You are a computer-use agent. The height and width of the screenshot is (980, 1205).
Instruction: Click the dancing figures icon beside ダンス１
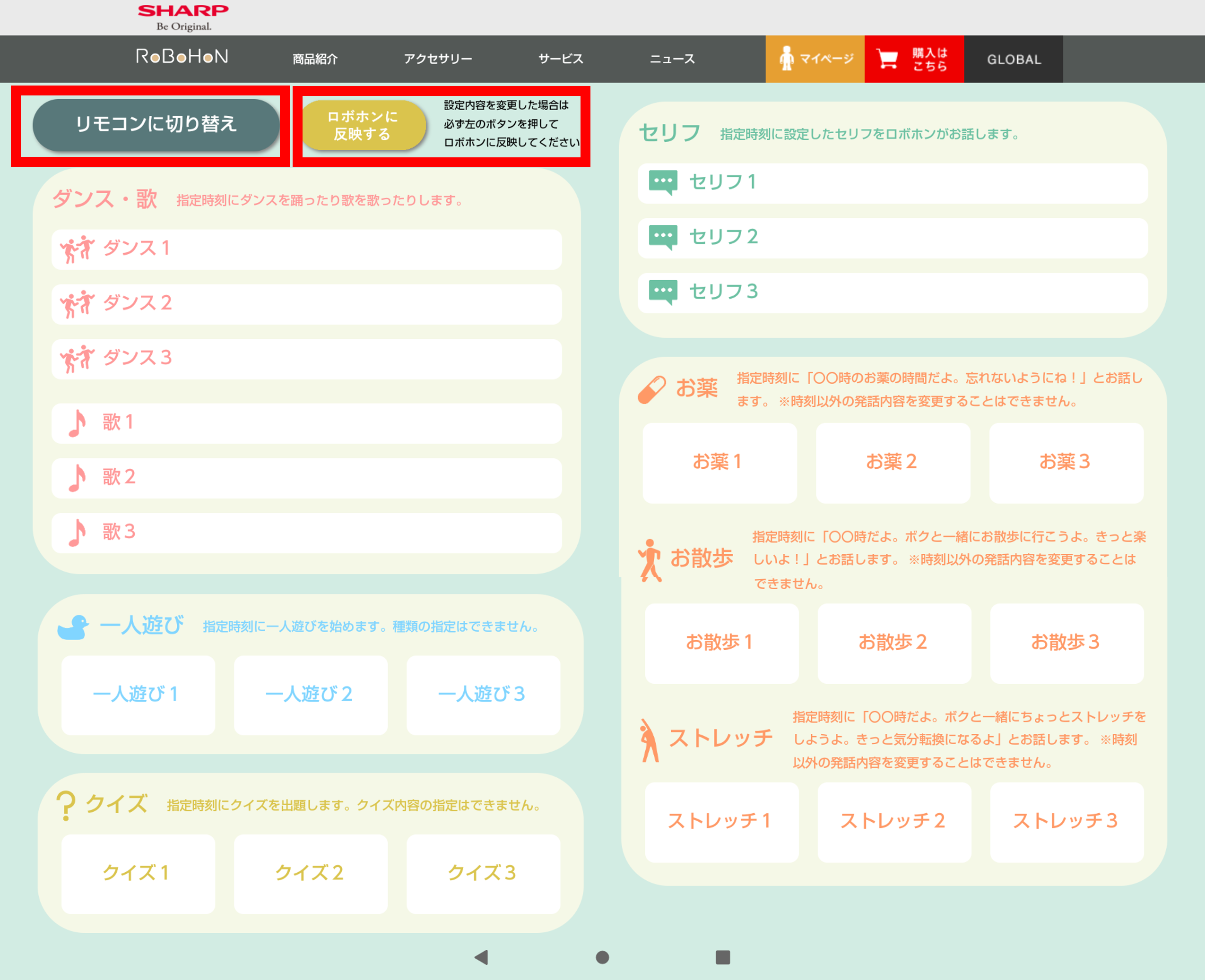tap(78, 249)
